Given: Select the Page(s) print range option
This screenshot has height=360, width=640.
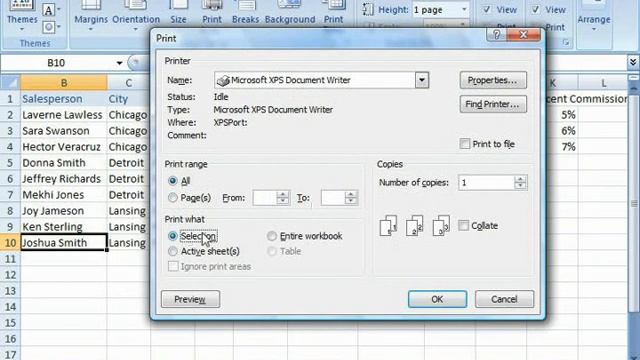Looking at the screenshot, I should tap(173, 198).
